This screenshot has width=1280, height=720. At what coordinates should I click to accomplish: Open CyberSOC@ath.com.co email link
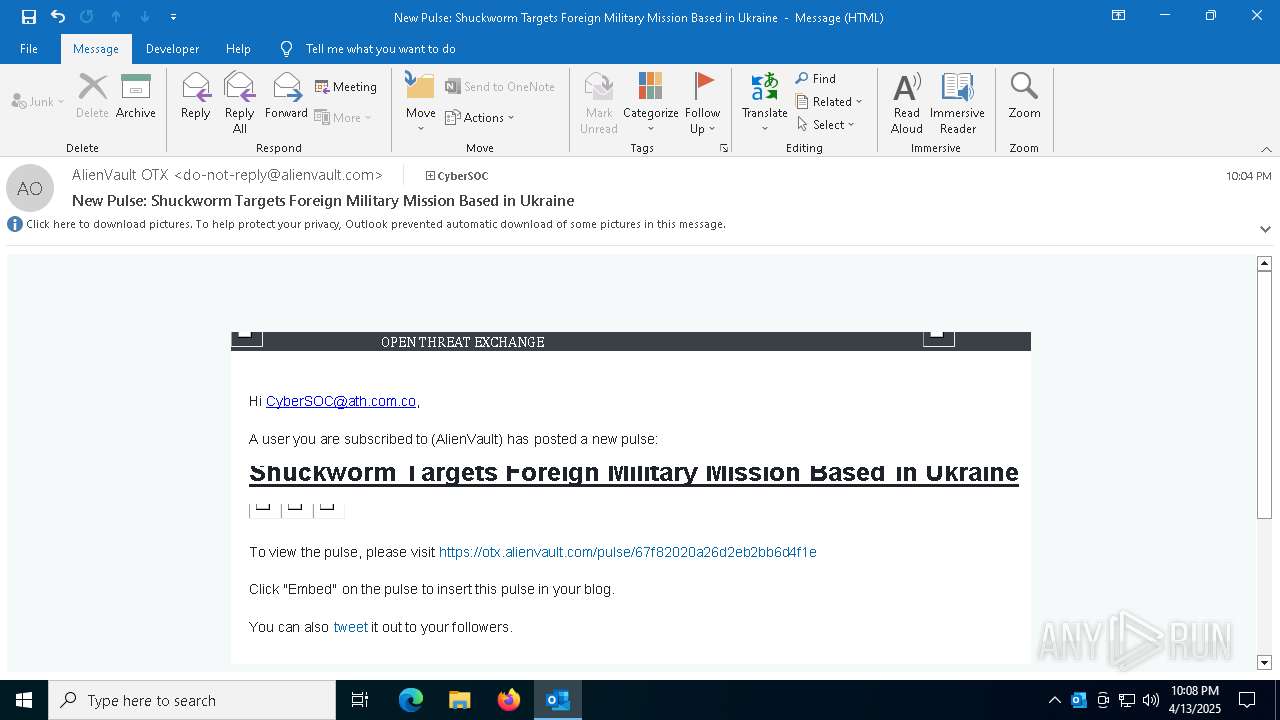click(x=341, y=401)
